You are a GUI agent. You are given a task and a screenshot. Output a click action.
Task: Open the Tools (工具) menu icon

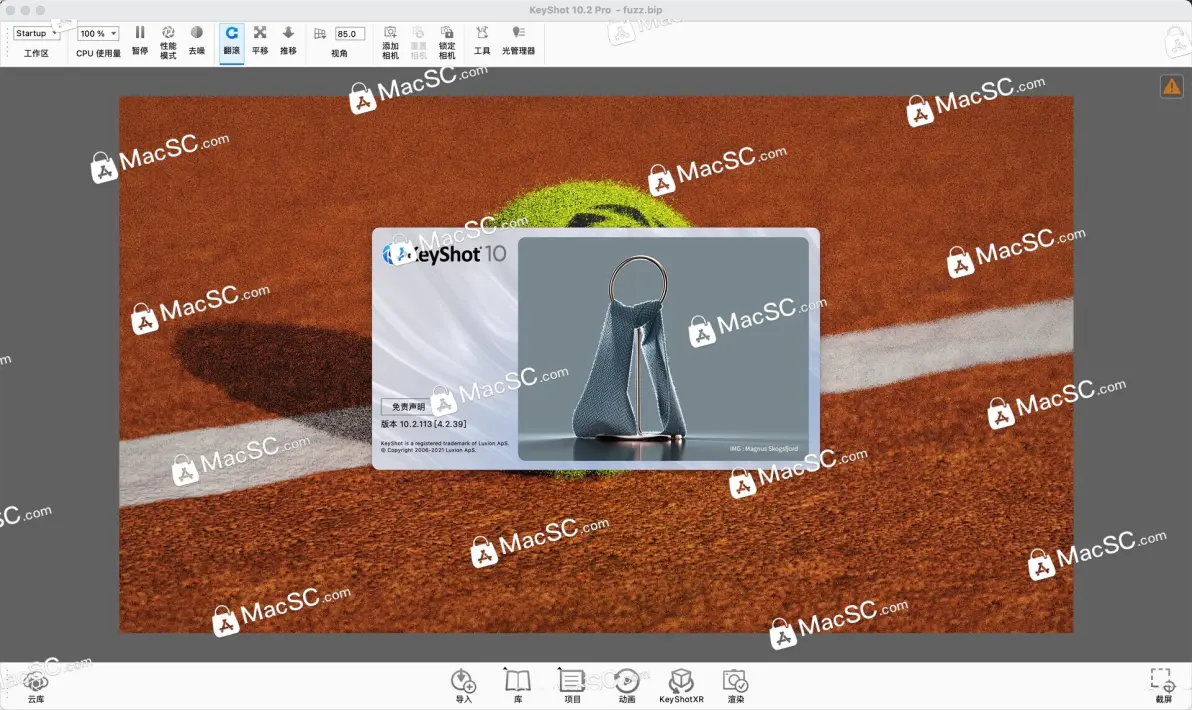pyautogui.click(x=482, y=40)
